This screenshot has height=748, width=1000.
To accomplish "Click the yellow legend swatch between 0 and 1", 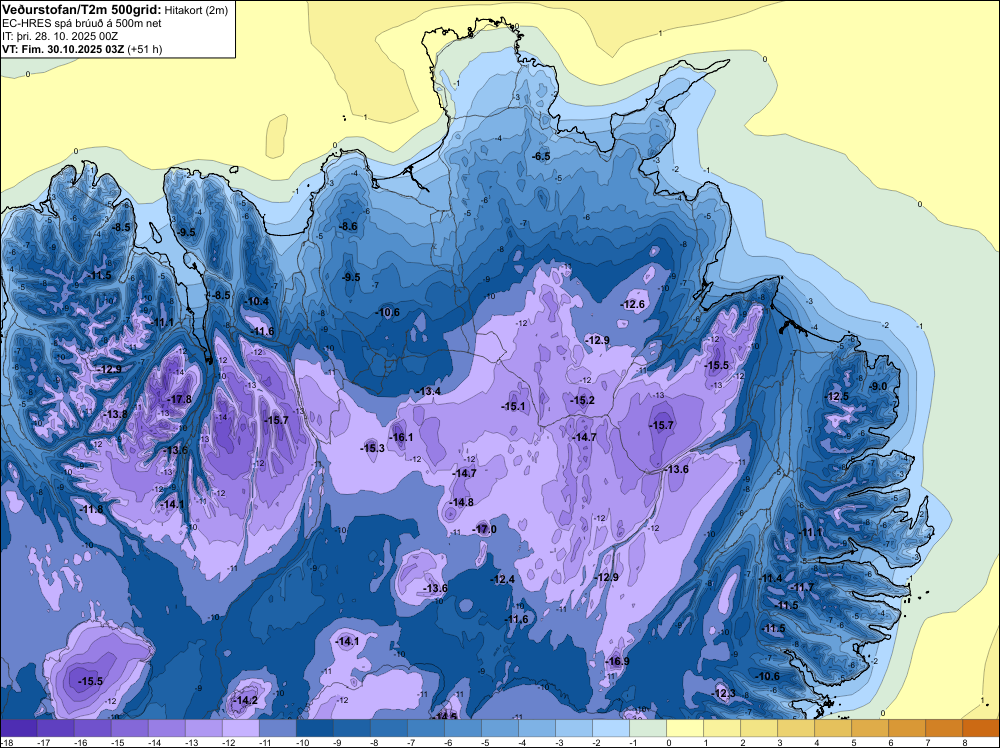I will [685, 728].
